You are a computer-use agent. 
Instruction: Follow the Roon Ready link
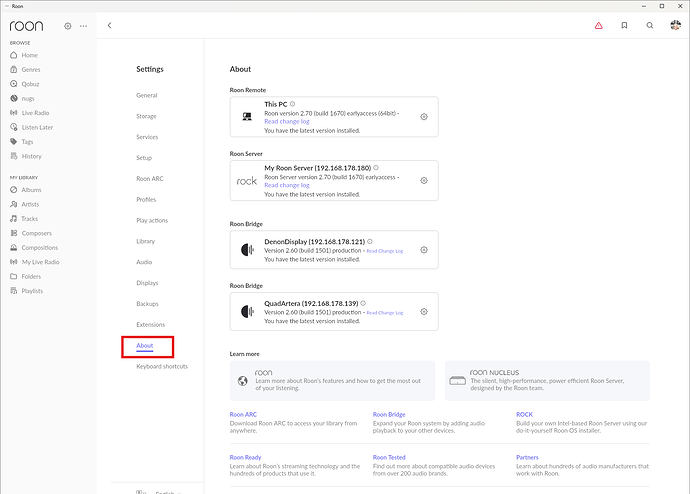245,457
